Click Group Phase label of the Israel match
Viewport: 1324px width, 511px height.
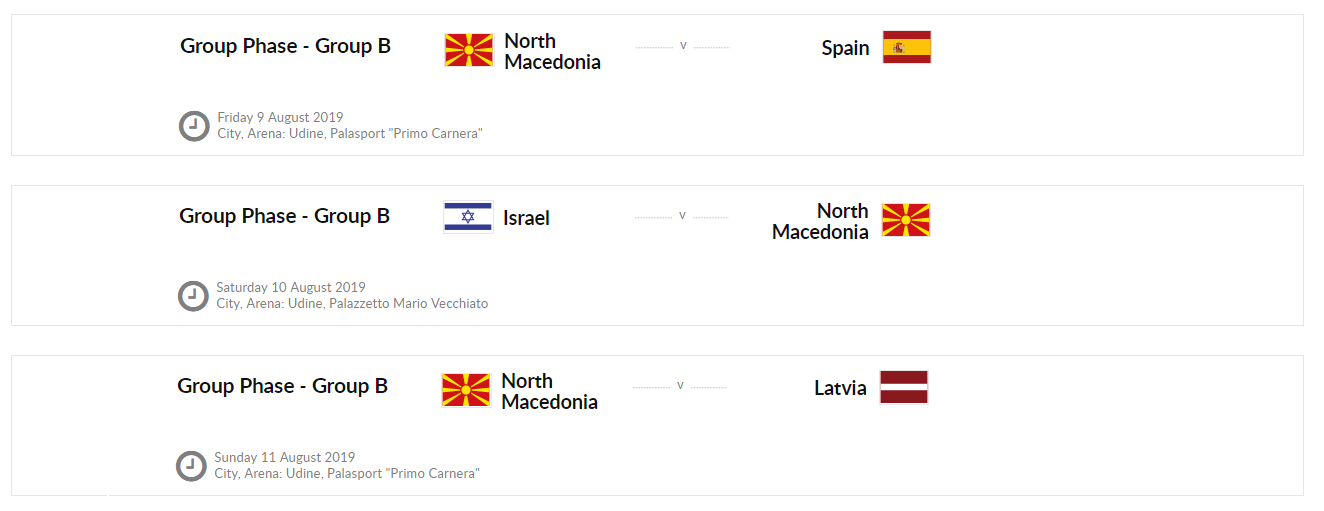click(284, 216)
